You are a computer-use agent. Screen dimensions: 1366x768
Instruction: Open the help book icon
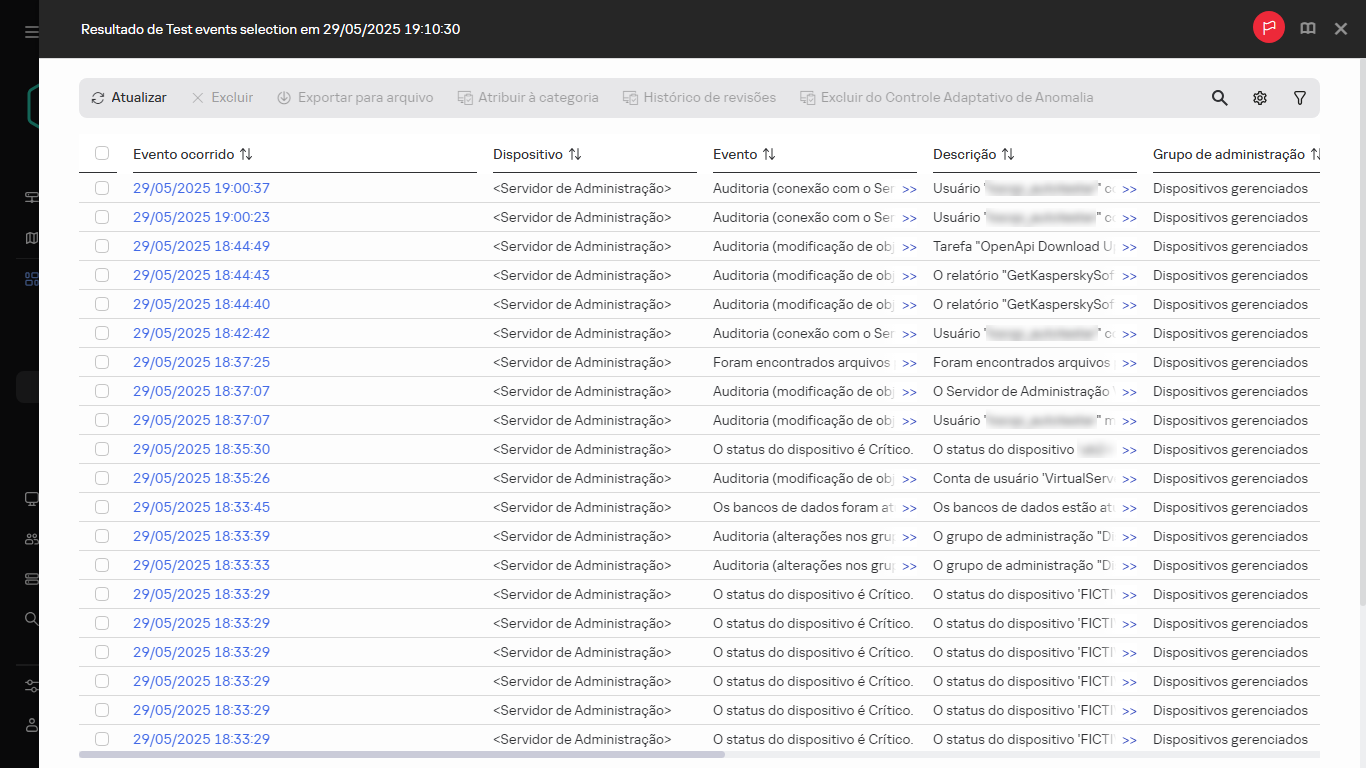point(1308,29)
